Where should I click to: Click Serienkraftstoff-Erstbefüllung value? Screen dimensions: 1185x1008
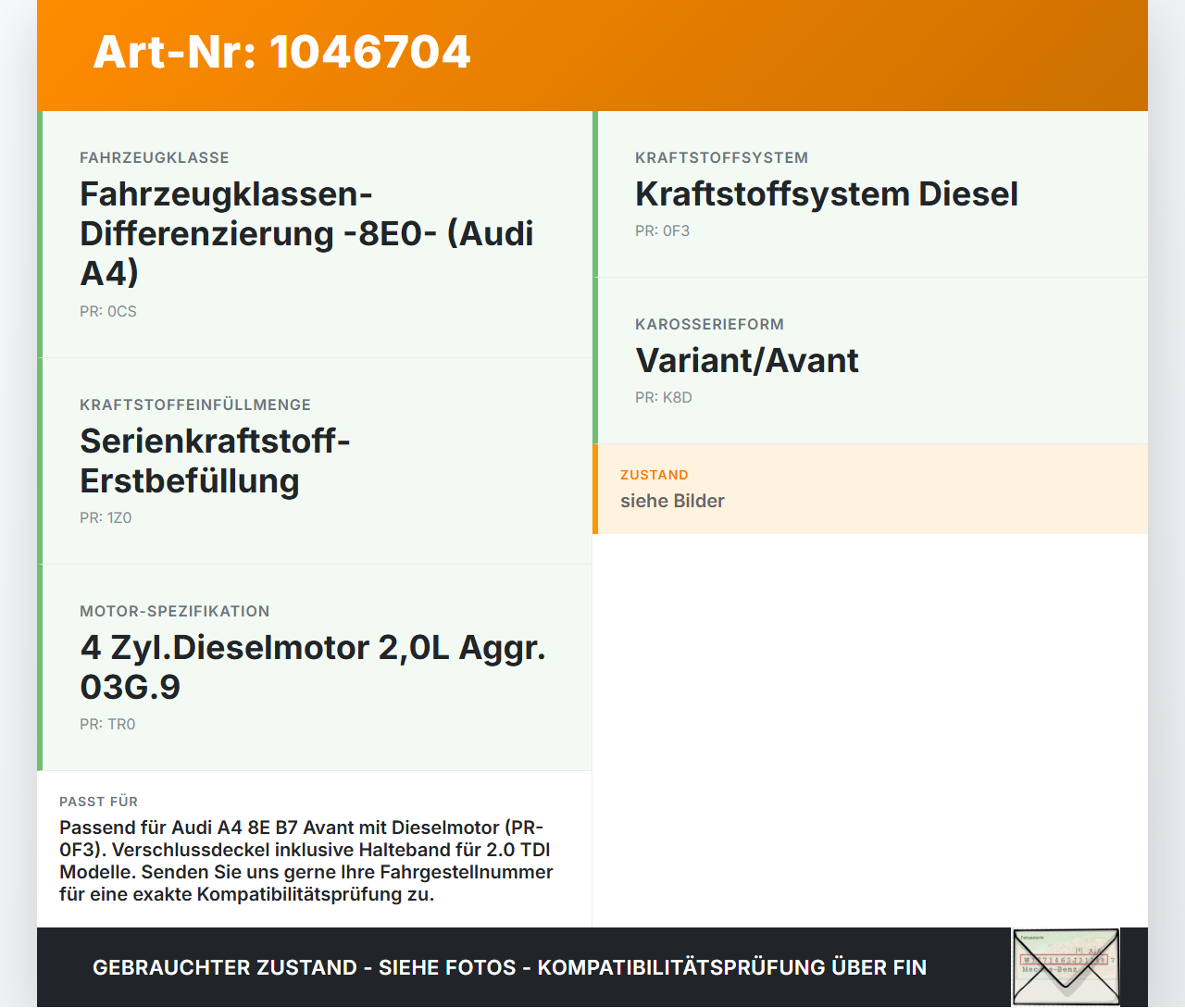click(x=215, y=461)
